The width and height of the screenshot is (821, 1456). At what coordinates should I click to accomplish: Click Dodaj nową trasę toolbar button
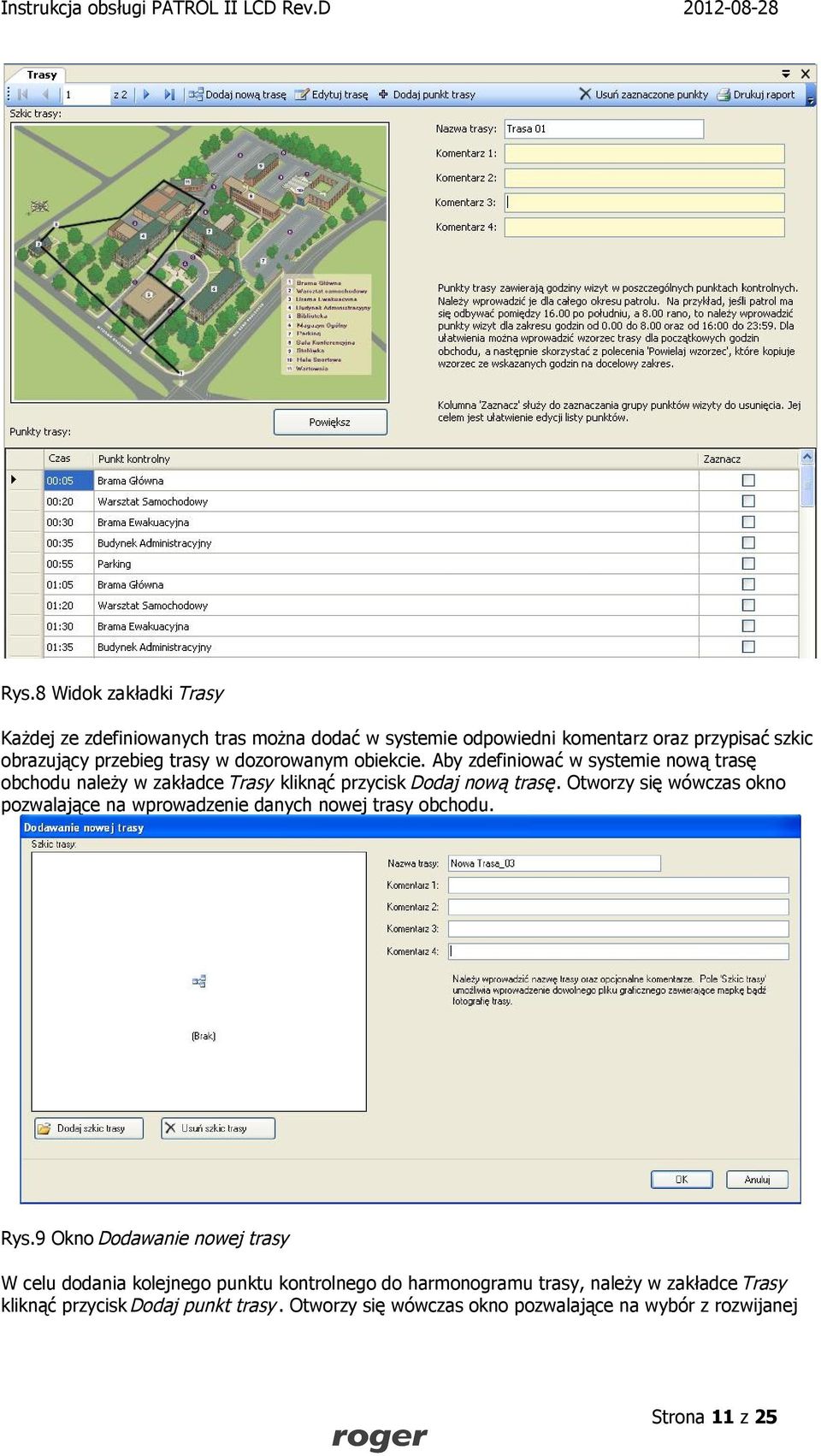238,95
